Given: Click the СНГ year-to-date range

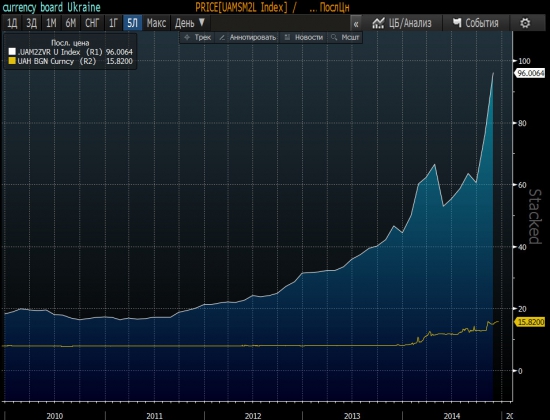Looking at the screenshot, I should click(92, 23).
